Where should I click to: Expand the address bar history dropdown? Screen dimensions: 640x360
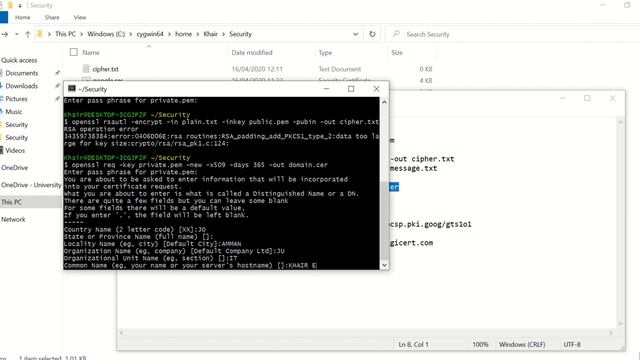point(356,34)
